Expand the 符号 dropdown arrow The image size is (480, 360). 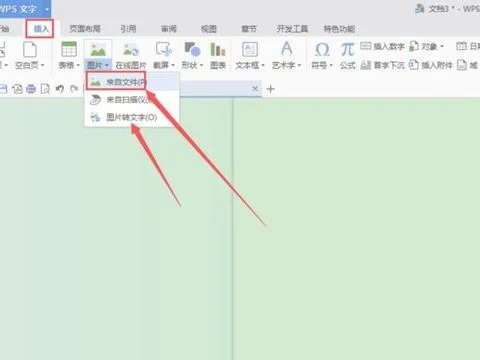tap(331, 65)
